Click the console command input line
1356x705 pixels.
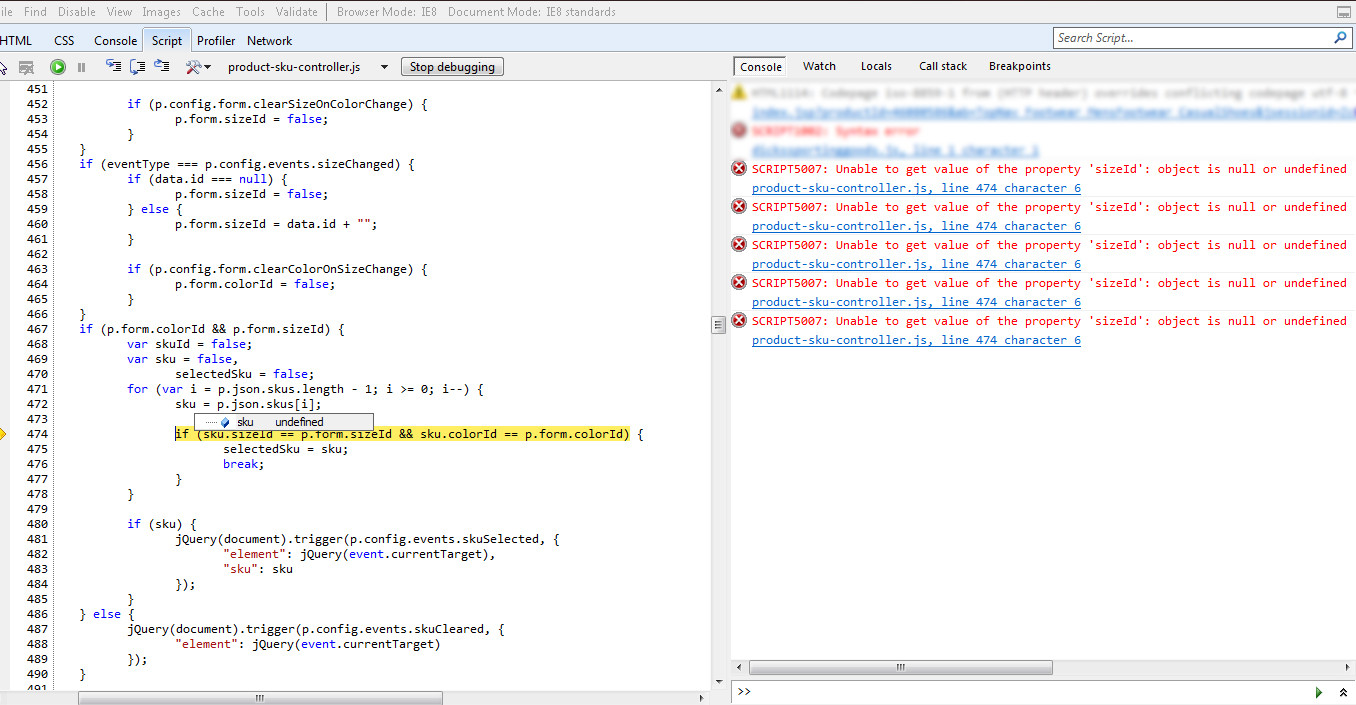pos(1030,692)
